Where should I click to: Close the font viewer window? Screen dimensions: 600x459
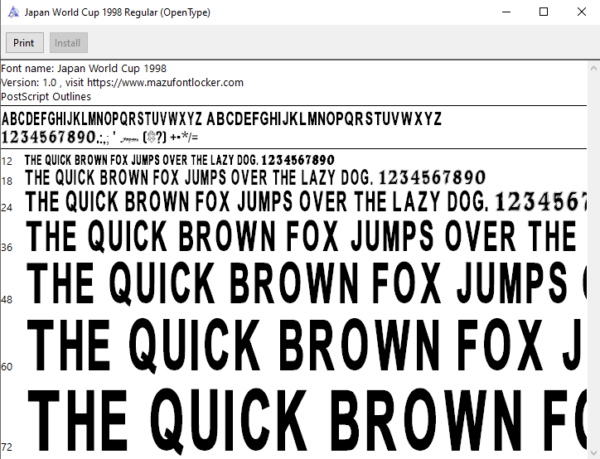coord(581,12)
